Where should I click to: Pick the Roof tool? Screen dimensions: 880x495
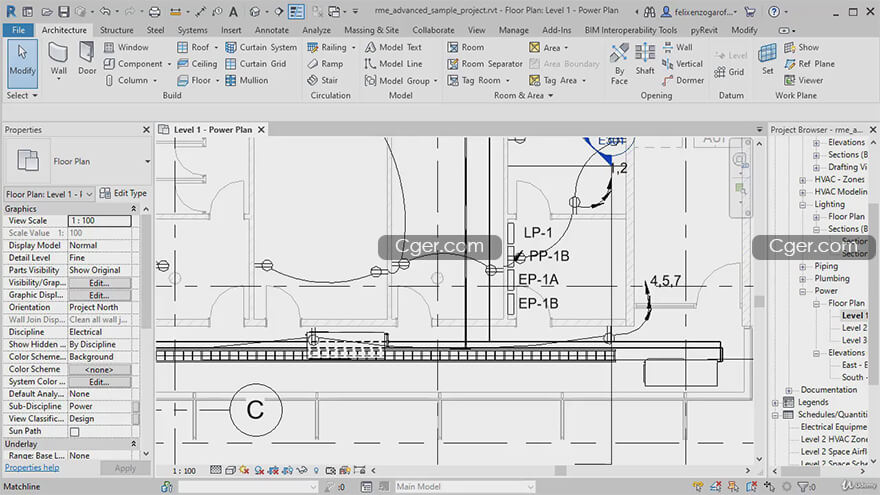click(x=193, y=47)
